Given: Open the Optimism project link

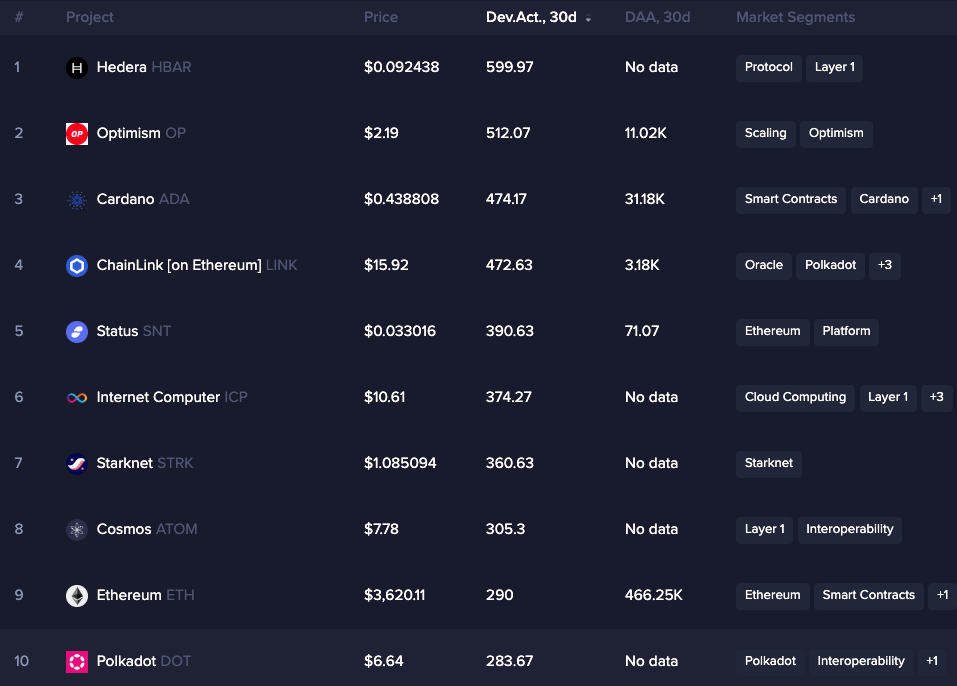Looking at the screenshot, I should (129, 133).
